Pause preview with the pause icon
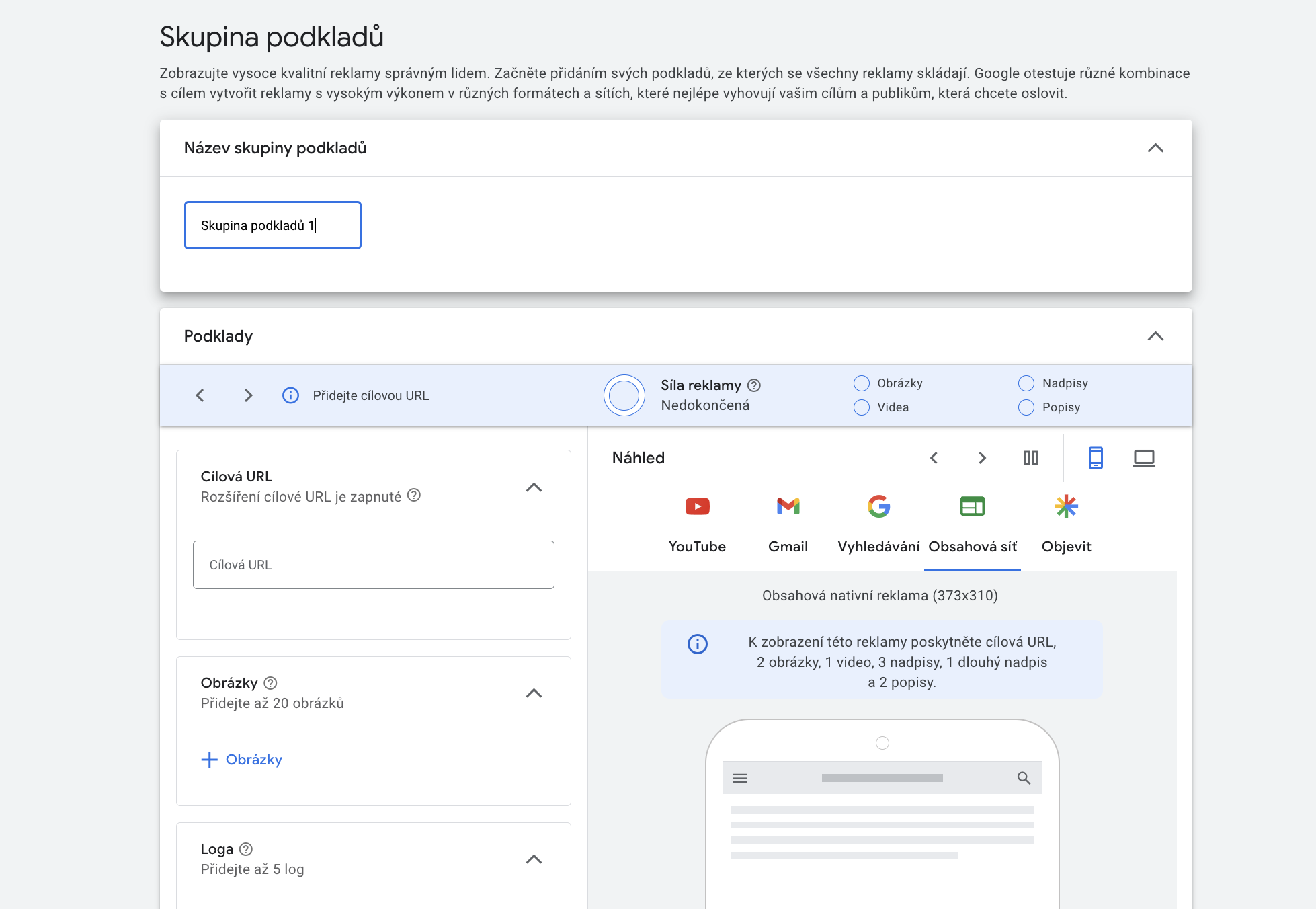The image size is (1316, 909). click(x=1030, y=458)
